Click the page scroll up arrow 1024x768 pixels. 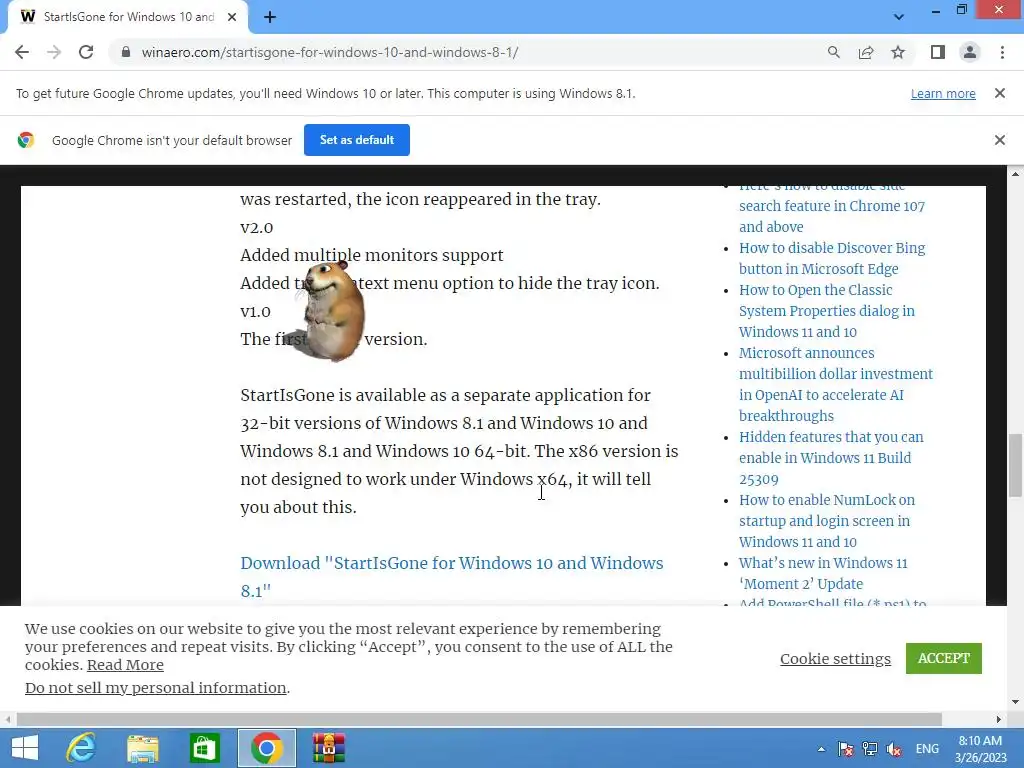coord(1015,174)
